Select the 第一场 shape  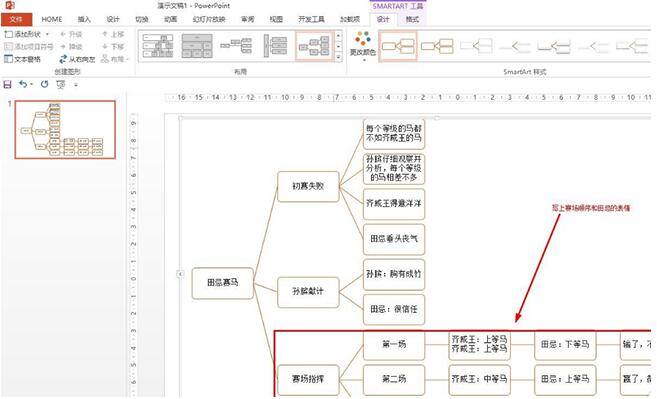[394, 345]
